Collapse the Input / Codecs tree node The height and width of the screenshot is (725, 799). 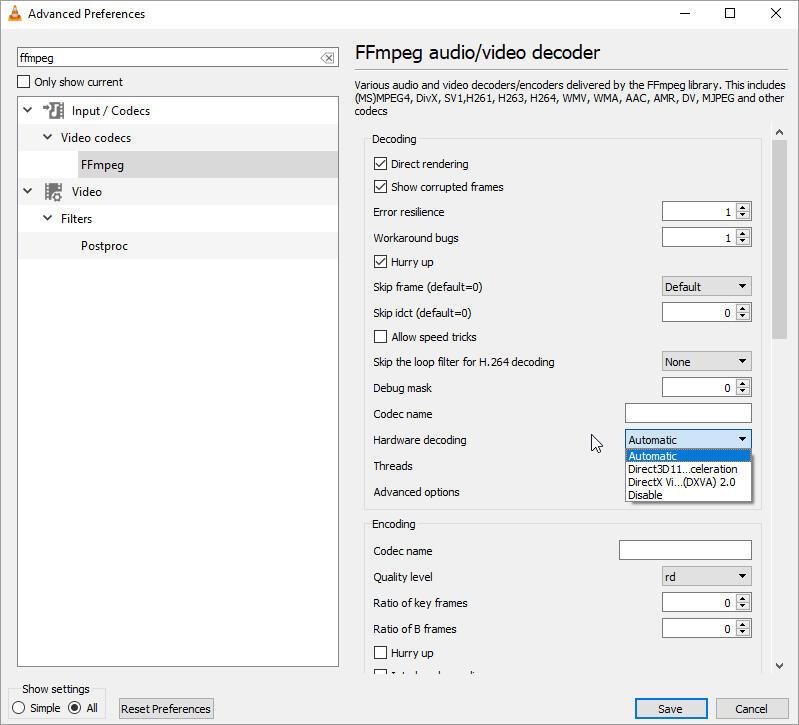point(28,110)
